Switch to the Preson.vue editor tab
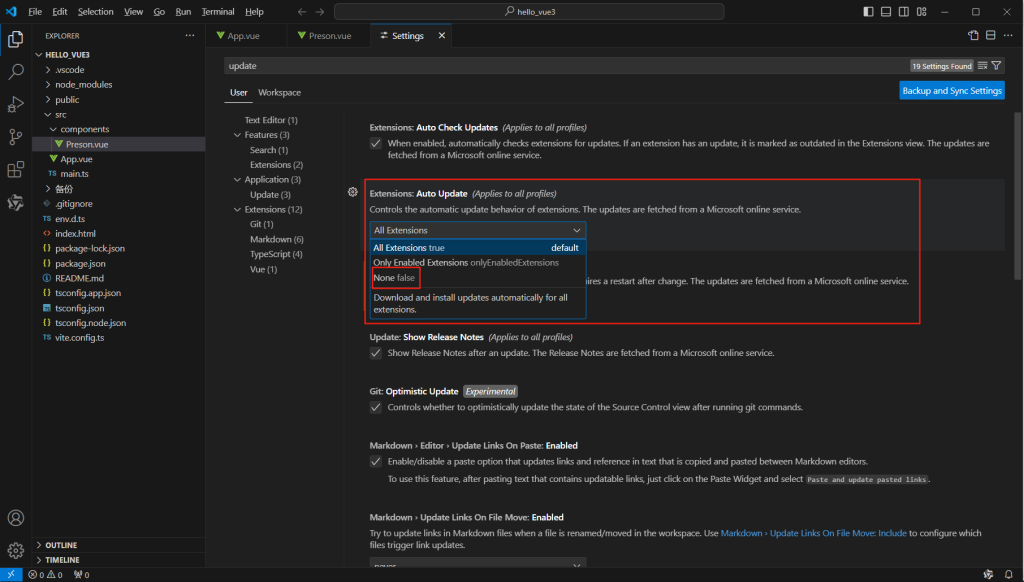Viewport: 1024px width, 582px height. click(328, 35)
